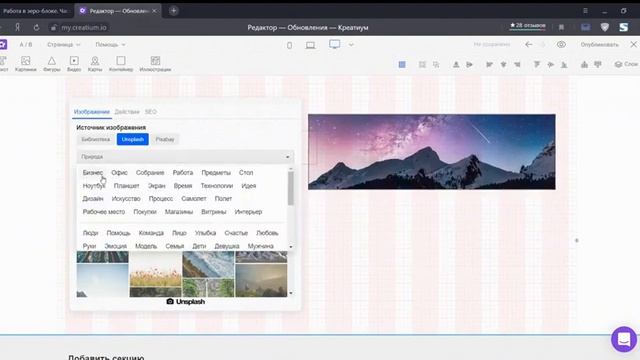The width and height of the screenshot is (640, 360).
Task: Switch to desktop monitor view
Action: tap(335, 44)
